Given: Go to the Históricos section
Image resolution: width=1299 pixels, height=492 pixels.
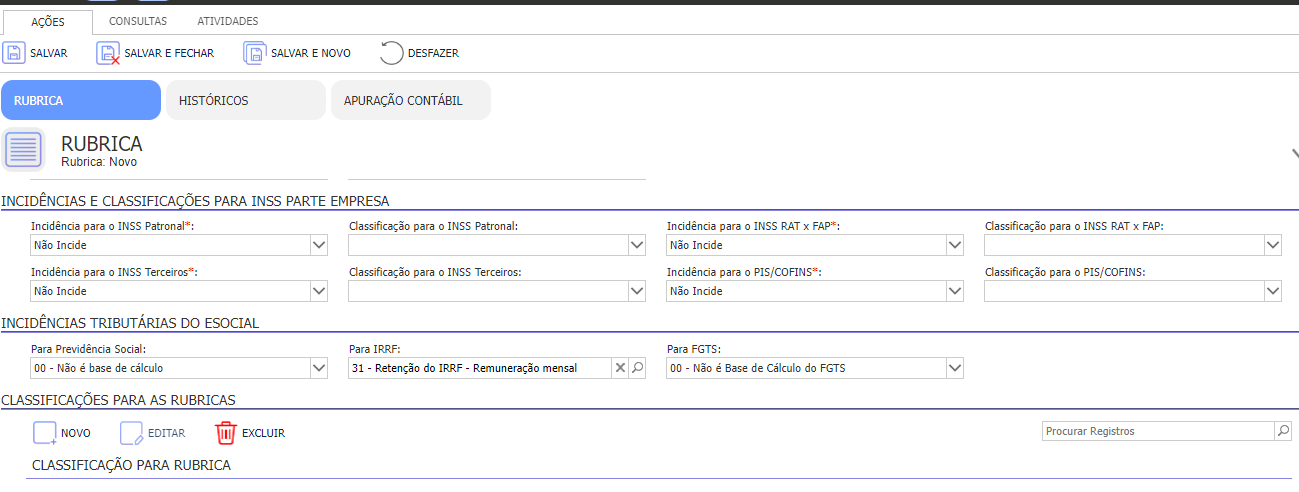Looking at the screenshot, I should (246, 100).
